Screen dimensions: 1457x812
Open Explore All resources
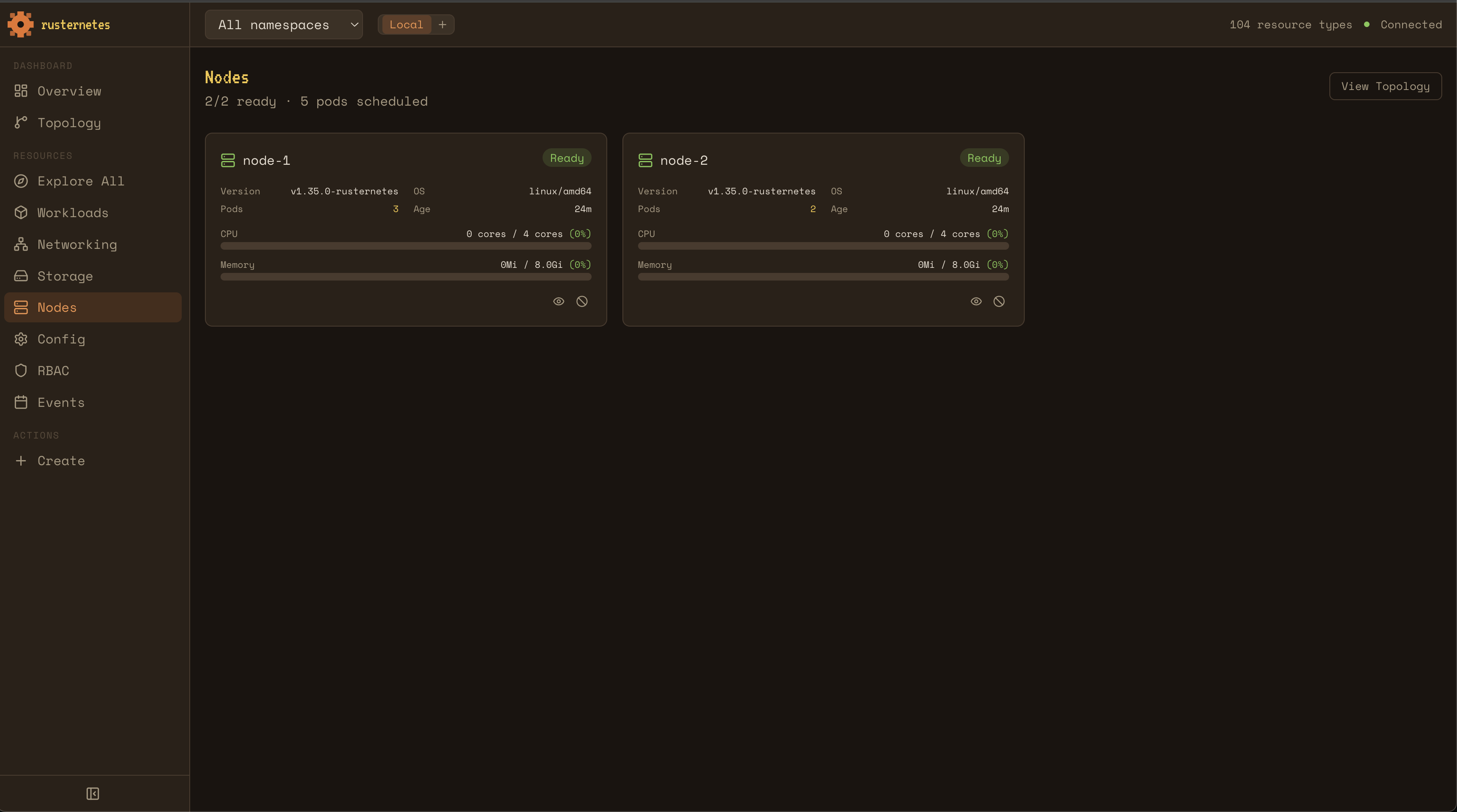tap(80, 181)
